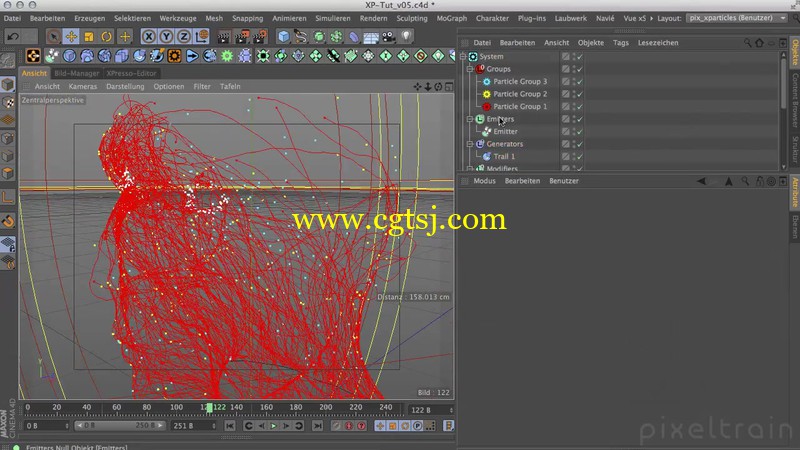Open the Simulieren menu
This screenshot has height=450, width=800.
pyautogui.click(x=333, y=18)
